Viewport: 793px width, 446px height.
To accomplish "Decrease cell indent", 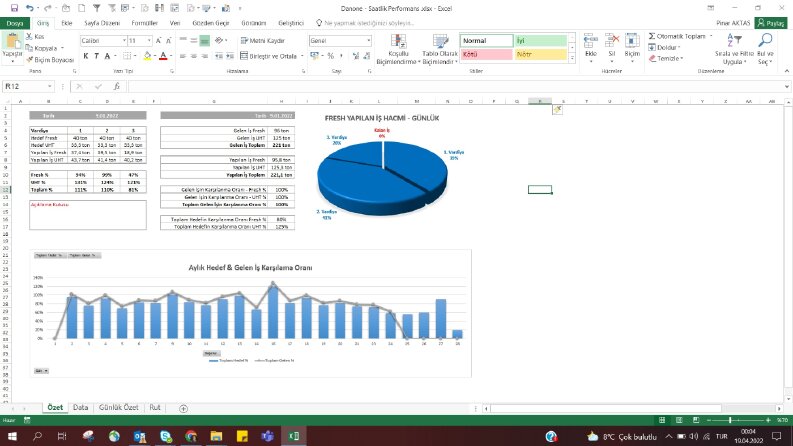I will (x=219, y=56).
